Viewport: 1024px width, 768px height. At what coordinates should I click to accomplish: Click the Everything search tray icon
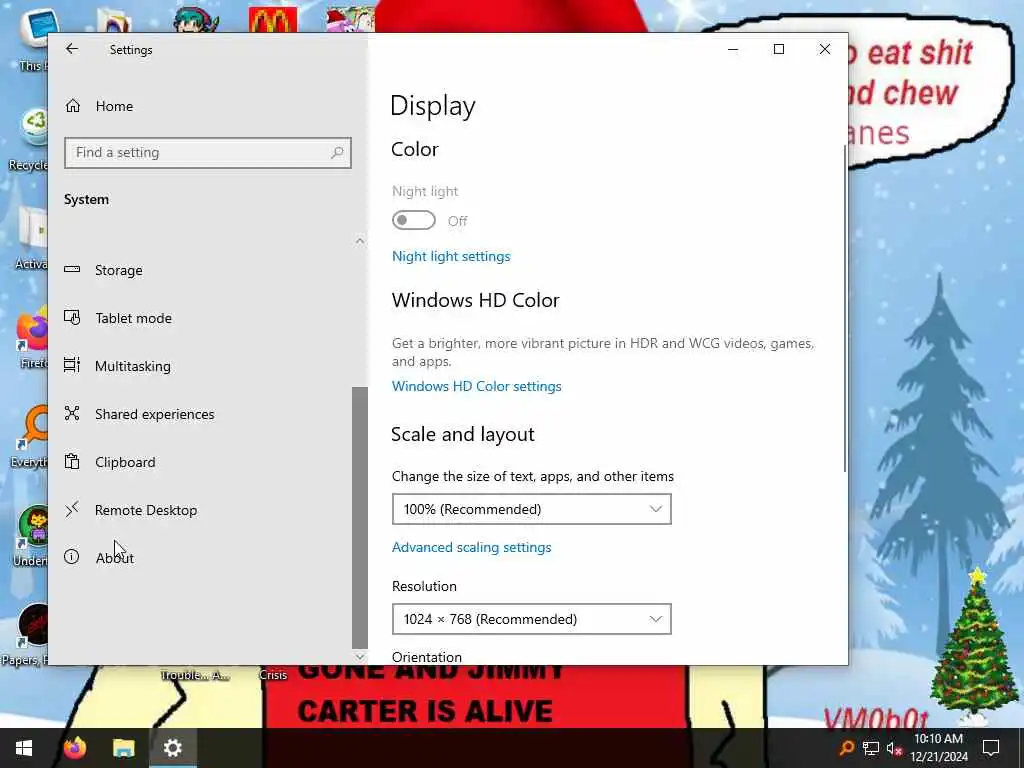(x=846, y=748)
